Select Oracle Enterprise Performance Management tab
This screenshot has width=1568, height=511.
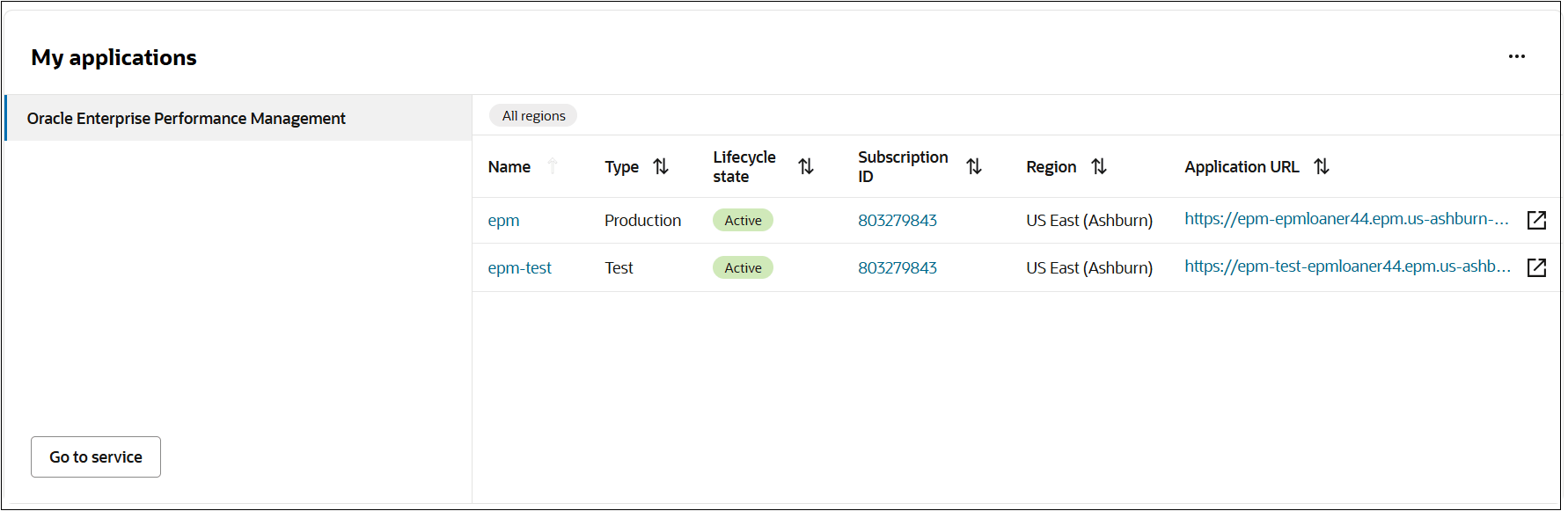[187, 118]
